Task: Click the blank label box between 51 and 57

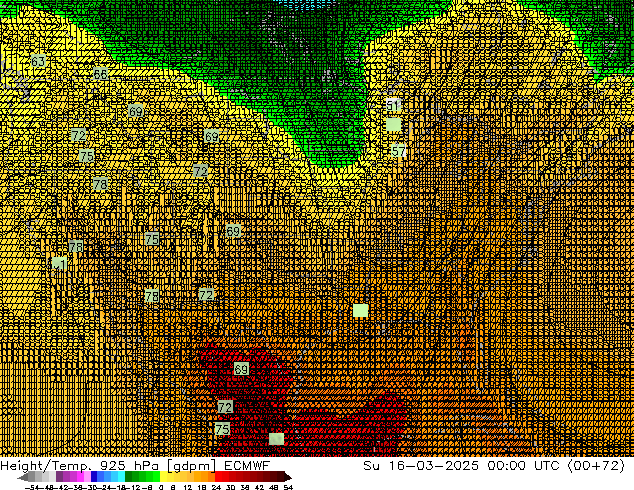Action: (393, 125)
